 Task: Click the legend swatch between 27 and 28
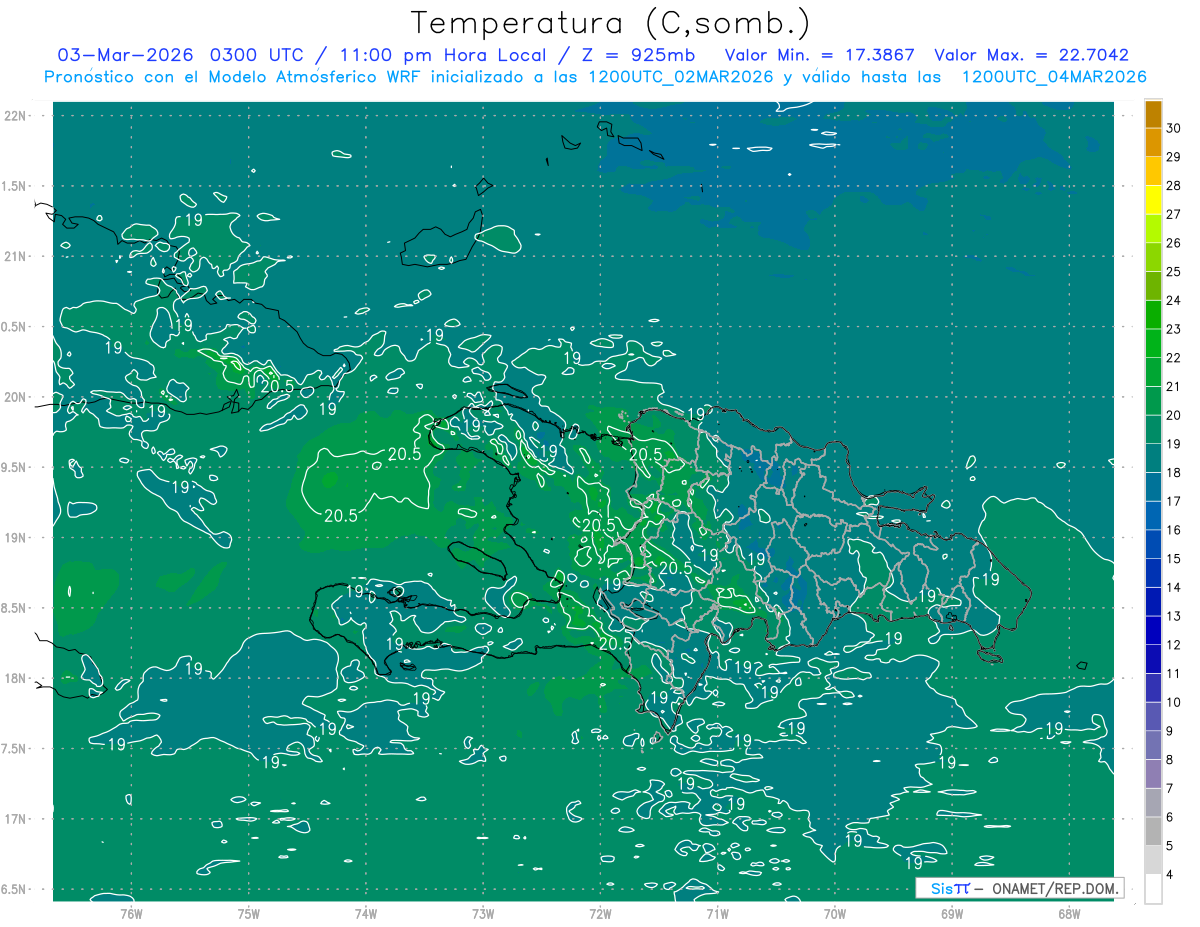(1154, 200)
